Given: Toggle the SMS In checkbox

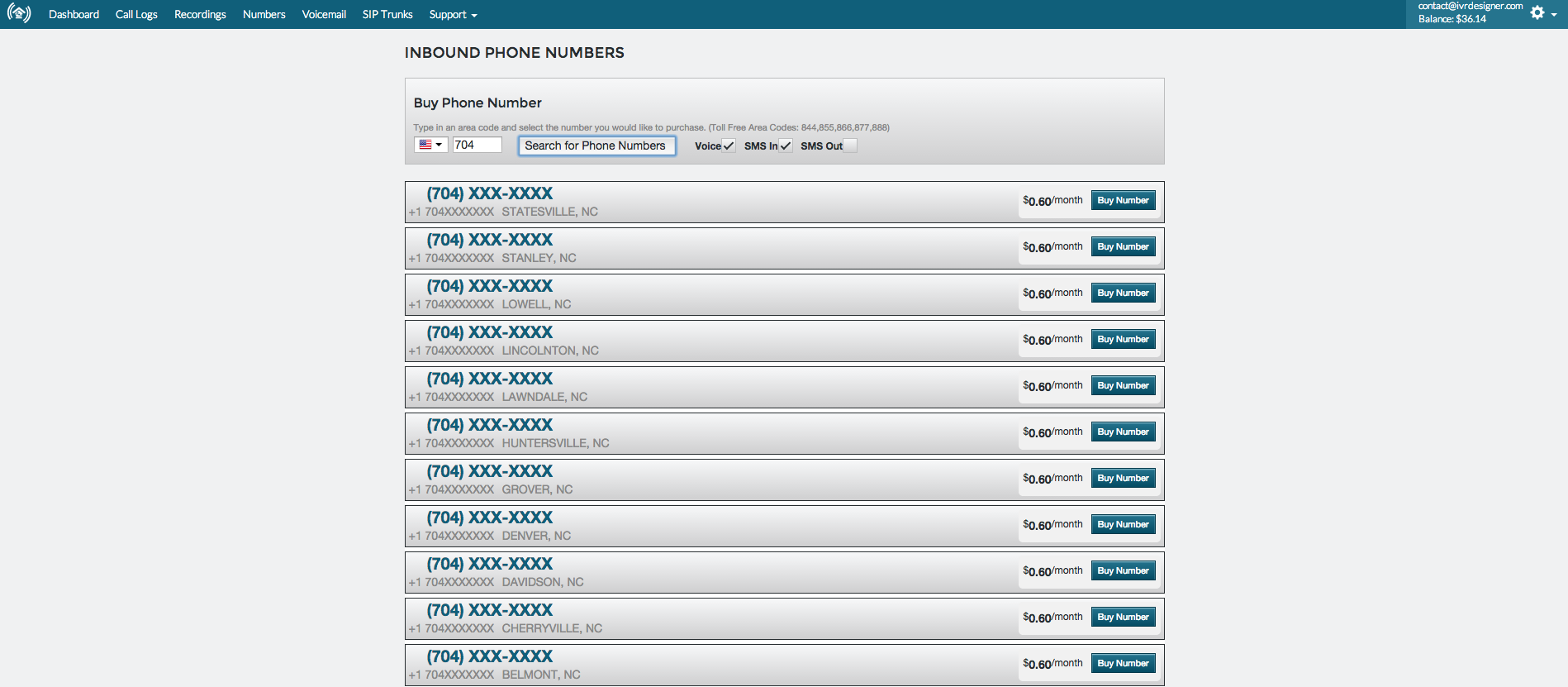Looking at the screenshot, I should tap(786, 146).
